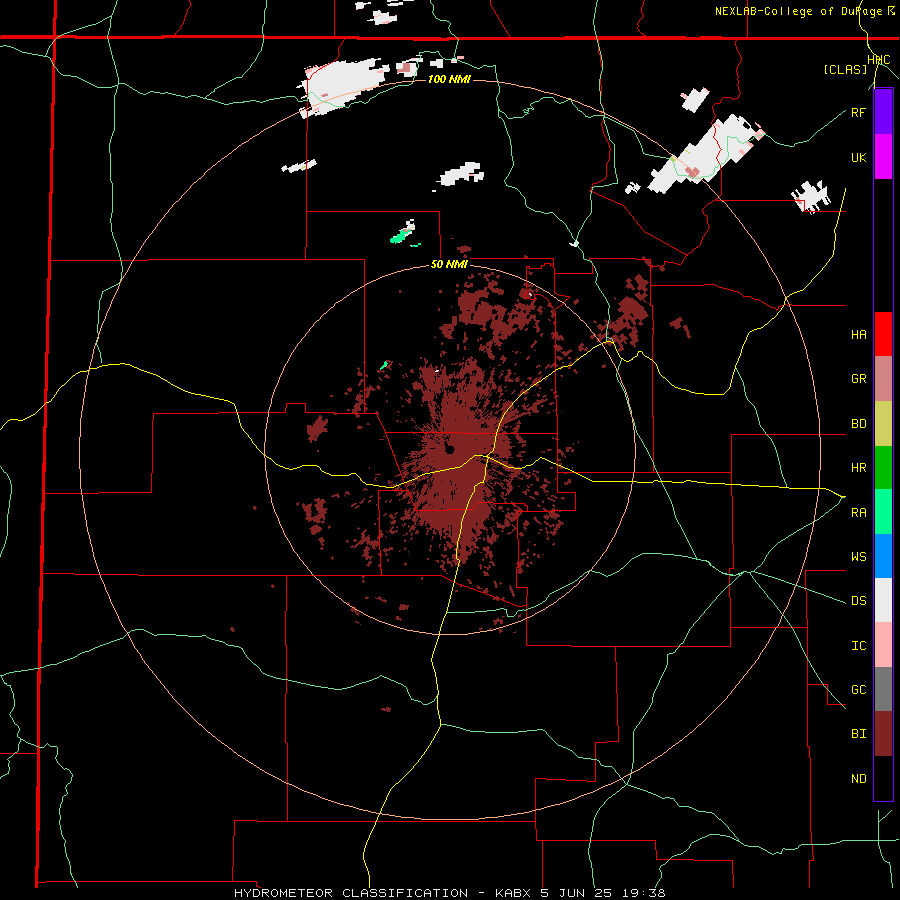This screenshot has height=900, width=900.
Task: Click the "[CLAS]" legend units label
Action: click(x=845, y=69)
